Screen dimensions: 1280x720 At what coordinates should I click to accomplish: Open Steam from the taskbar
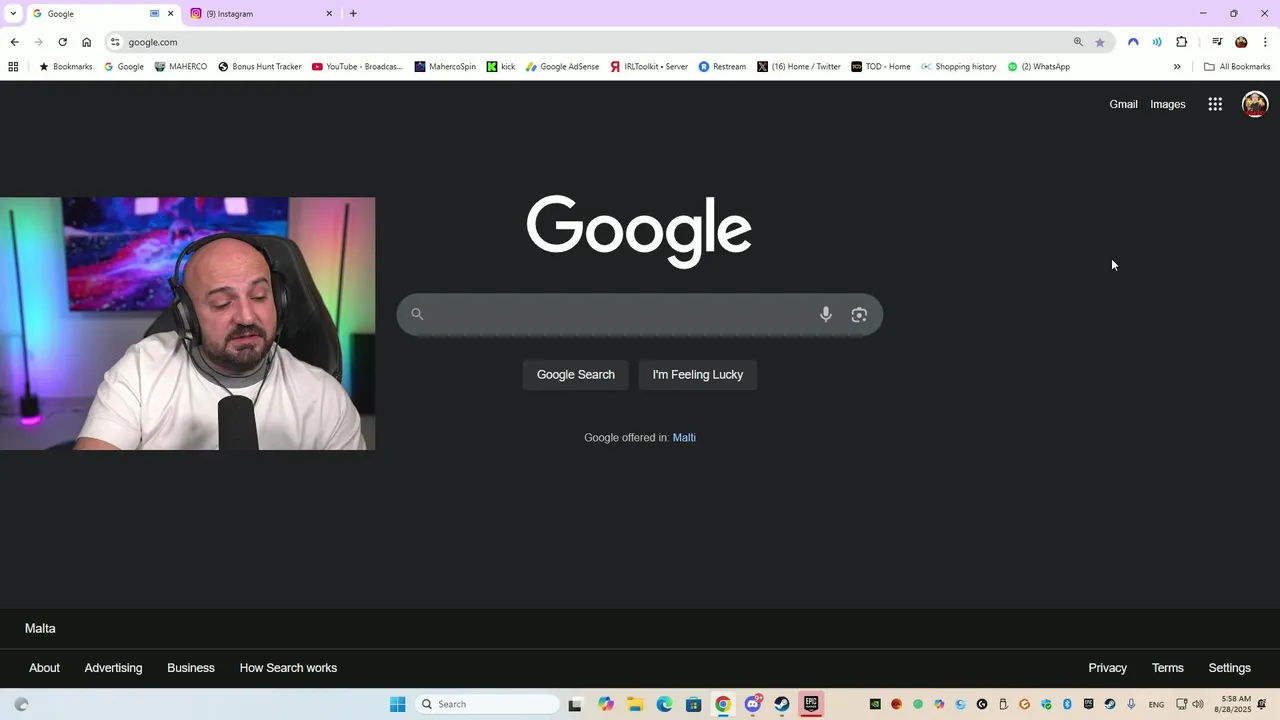tap(782, 704)
